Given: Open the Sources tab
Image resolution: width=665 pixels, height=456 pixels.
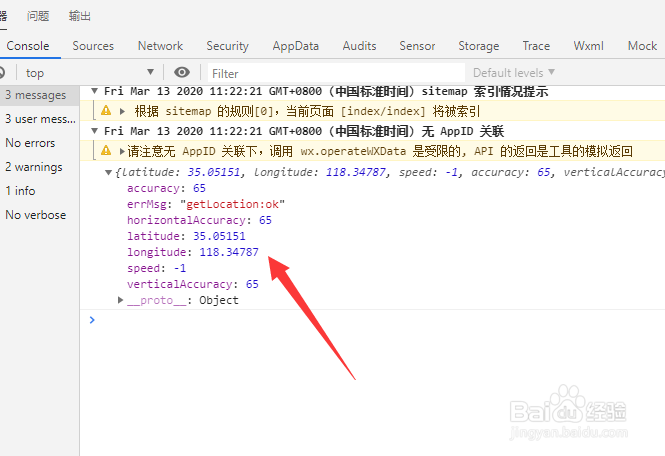Looking at the screenshot, I should click(93, 46).
